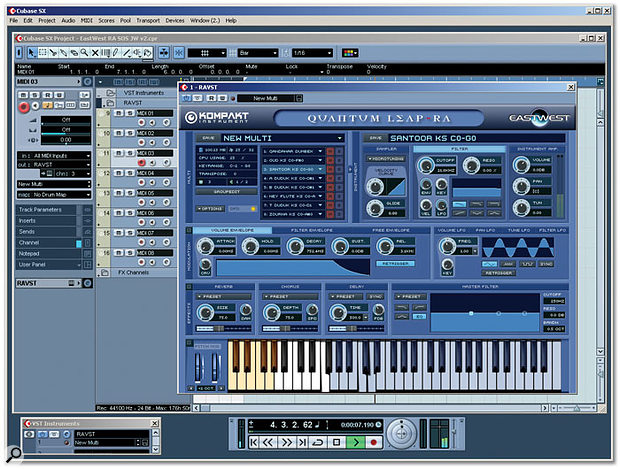Open the 1/16 quantize dropdown
Viewport: 620px width, 469px height.
[312, 53]
